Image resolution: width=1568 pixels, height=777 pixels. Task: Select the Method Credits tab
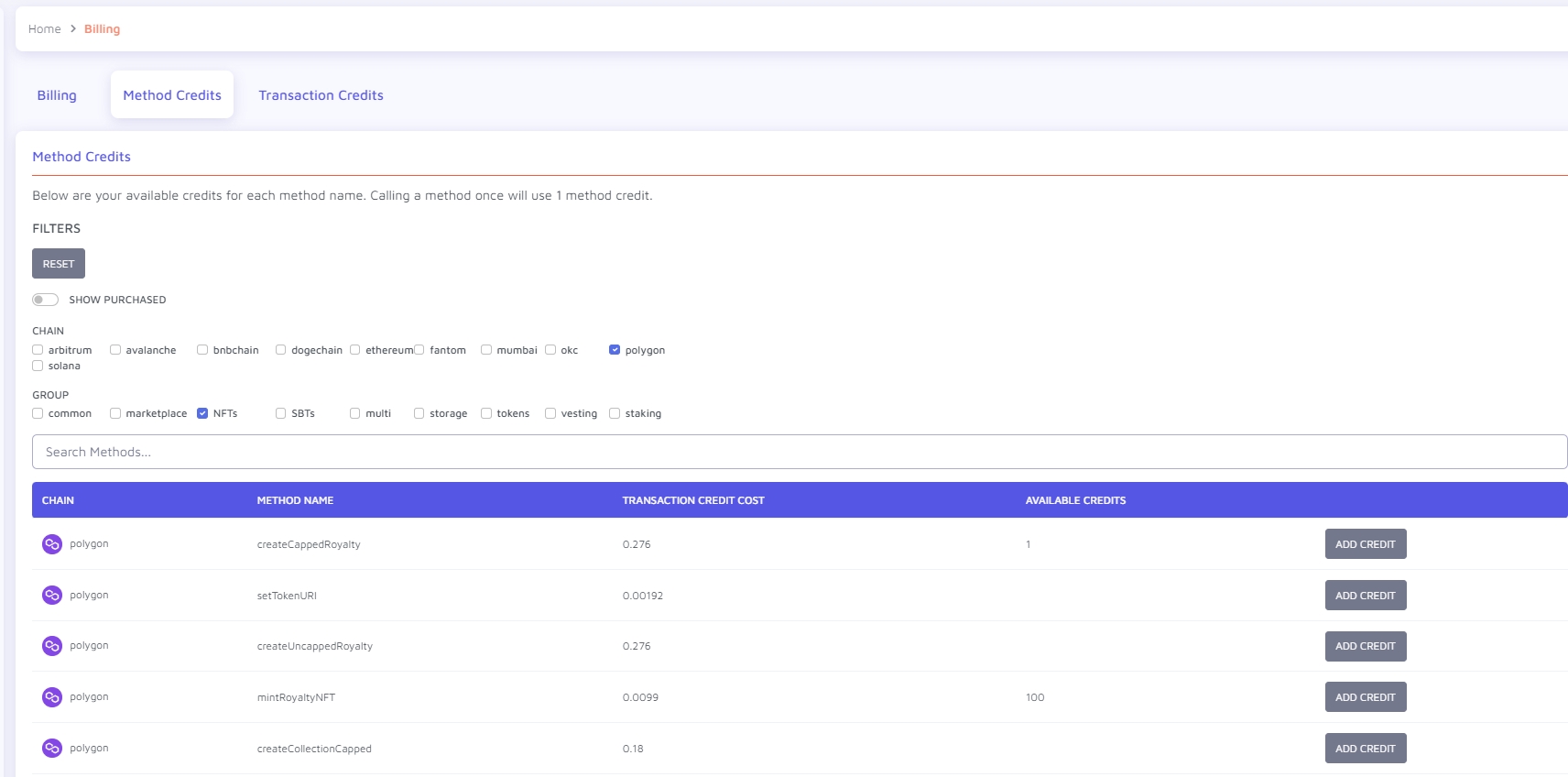click(172, 95)
